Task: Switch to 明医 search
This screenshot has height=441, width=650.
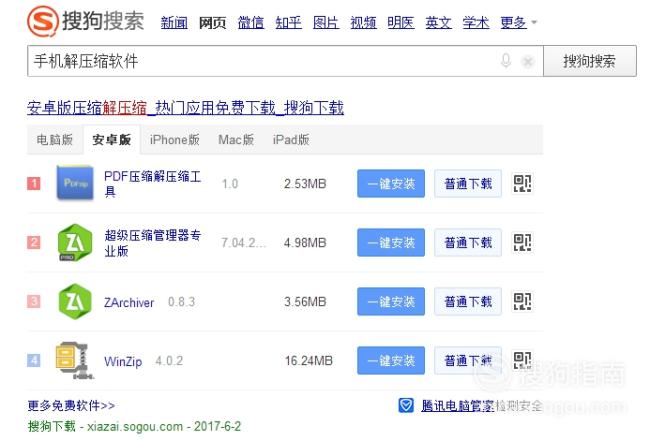Action: [401, 22]
